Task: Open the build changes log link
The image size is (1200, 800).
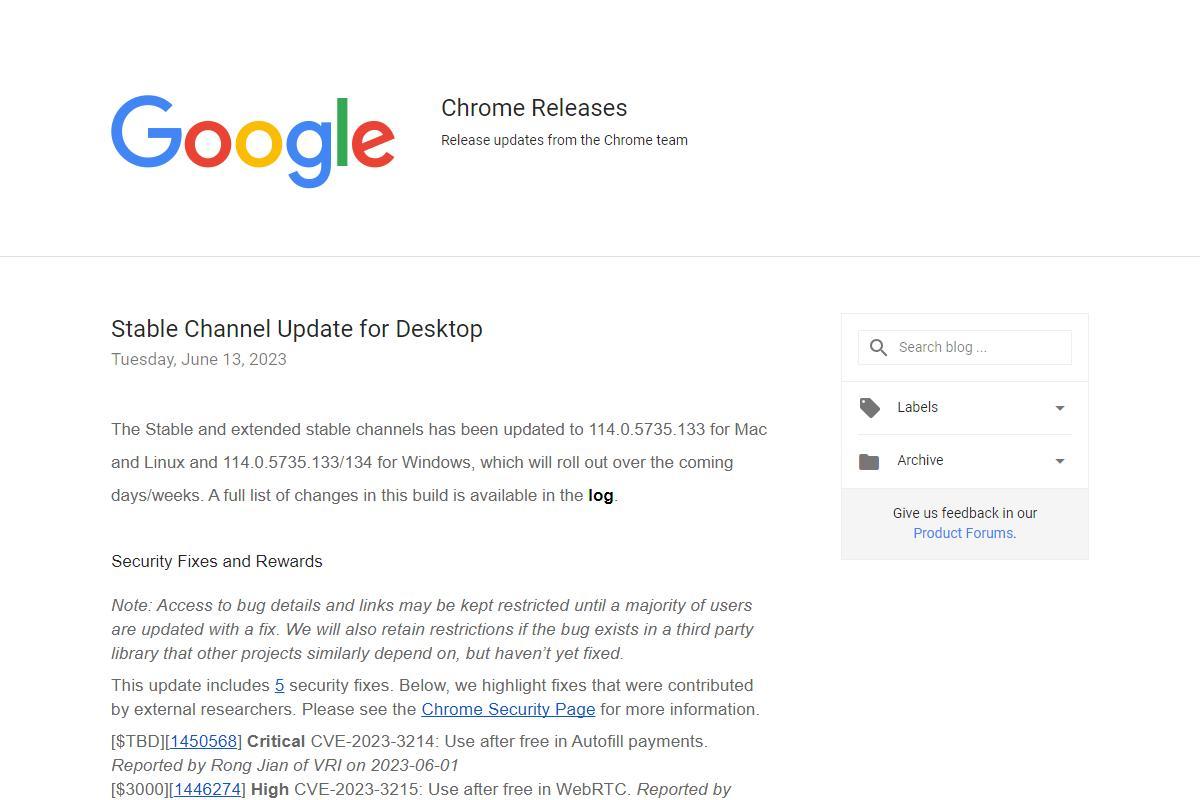Action: [600, 495]
